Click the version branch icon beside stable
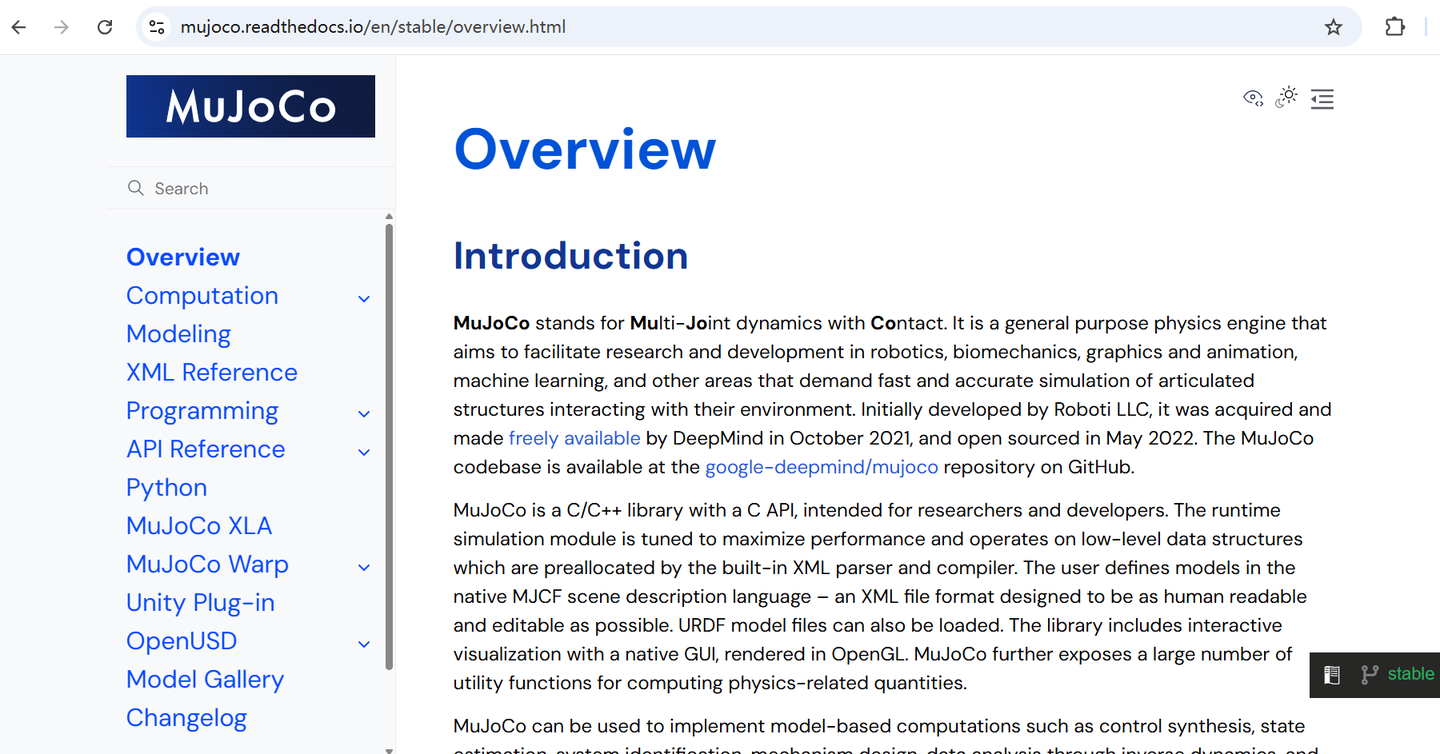This screenshot has width=1440, height=754. click(x=1369, y=675)
